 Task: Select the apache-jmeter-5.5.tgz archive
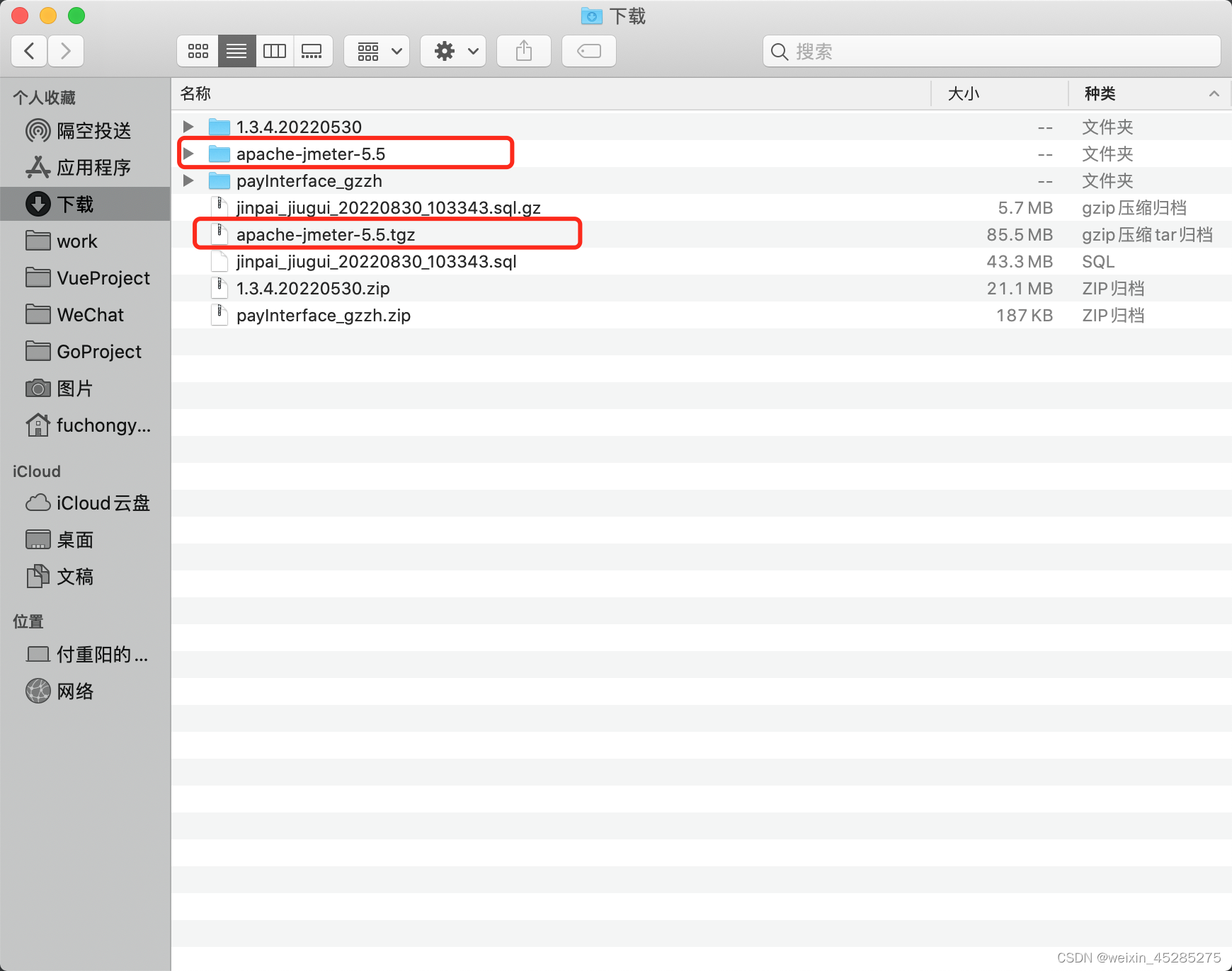[x=701, y=234]
